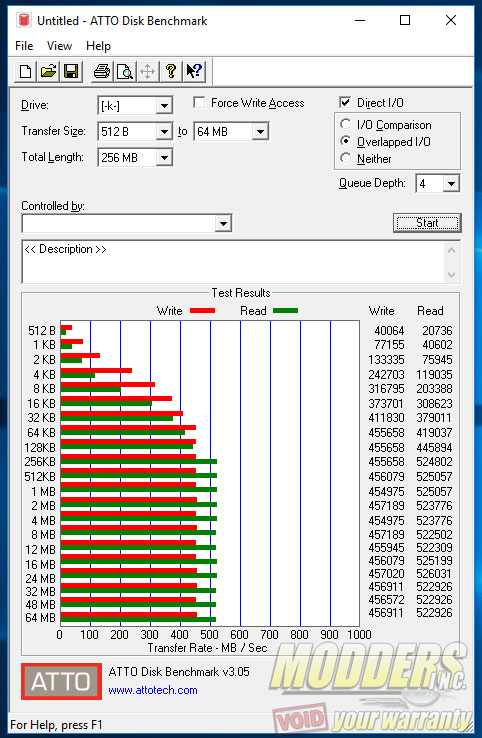Open the Total Length 256 MB dropdown

tap(164, 157)
